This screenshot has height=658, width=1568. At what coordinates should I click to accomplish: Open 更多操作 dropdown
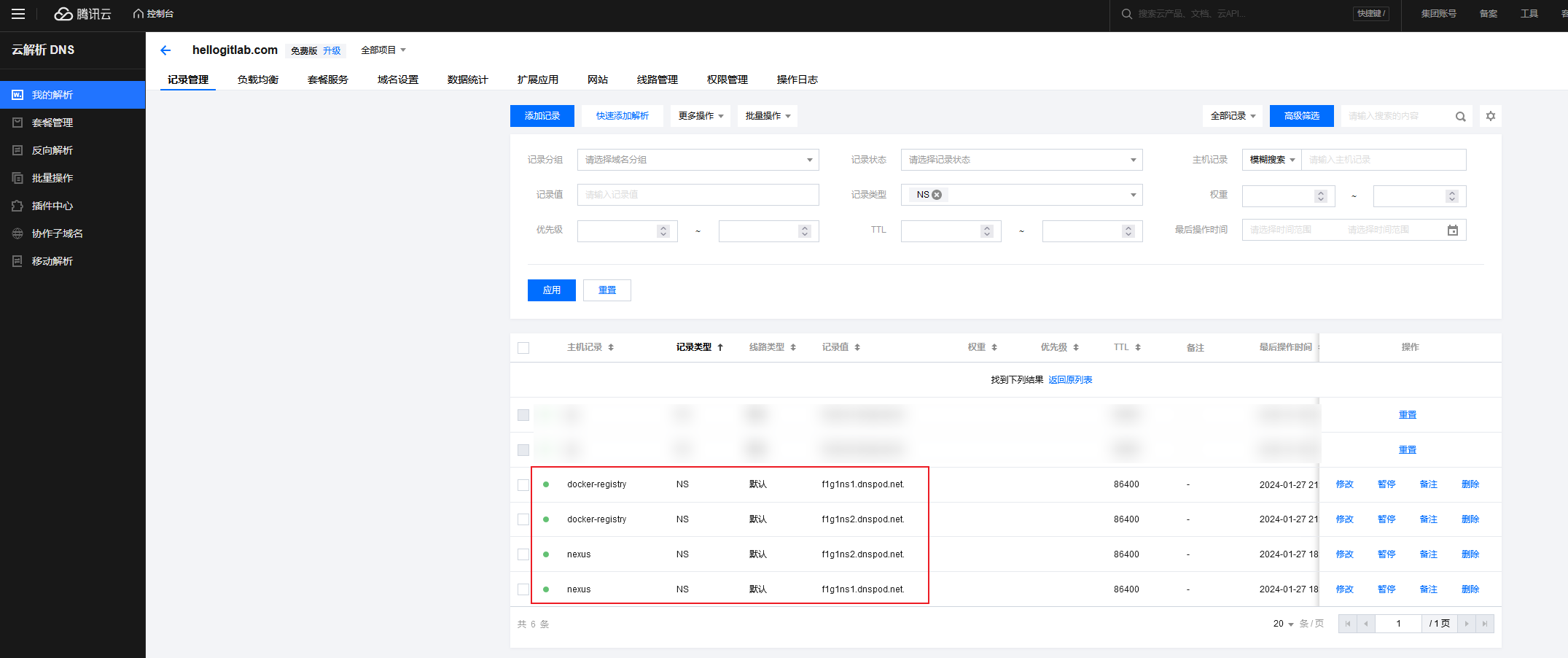tap(701, 116)
